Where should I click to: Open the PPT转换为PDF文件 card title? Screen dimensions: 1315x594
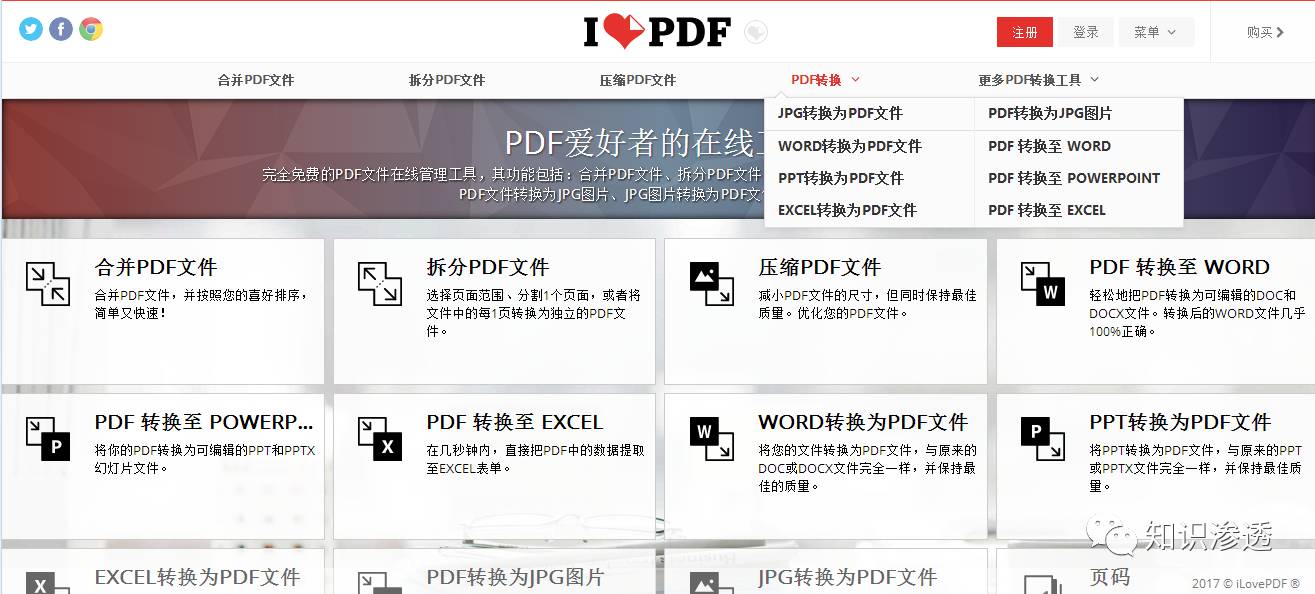click(x=1181, y=423)
